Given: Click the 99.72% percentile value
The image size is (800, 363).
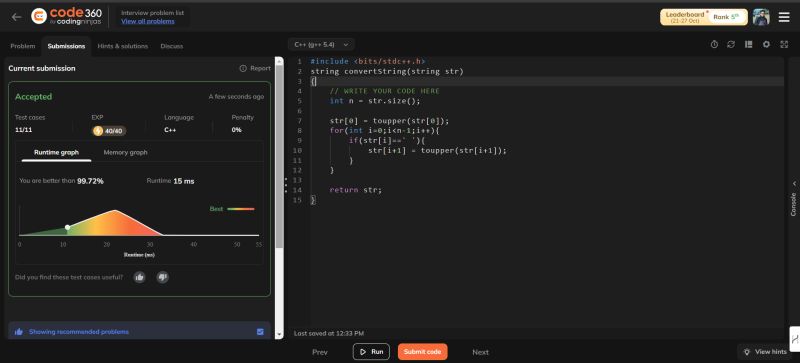Looking at the screenshot, I should [90, 181].
